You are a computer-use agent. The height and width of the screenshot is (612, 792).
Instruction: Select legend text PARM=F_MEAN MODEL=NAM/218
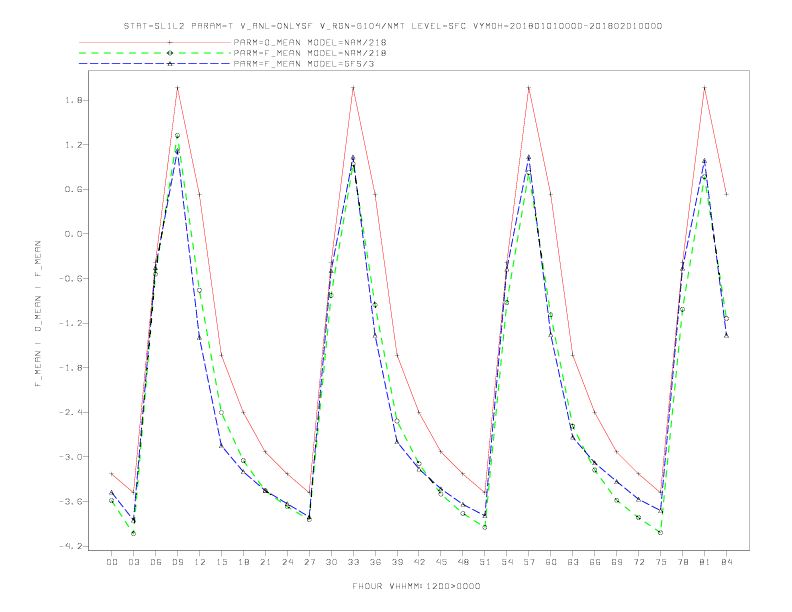(x=310, y=53)
